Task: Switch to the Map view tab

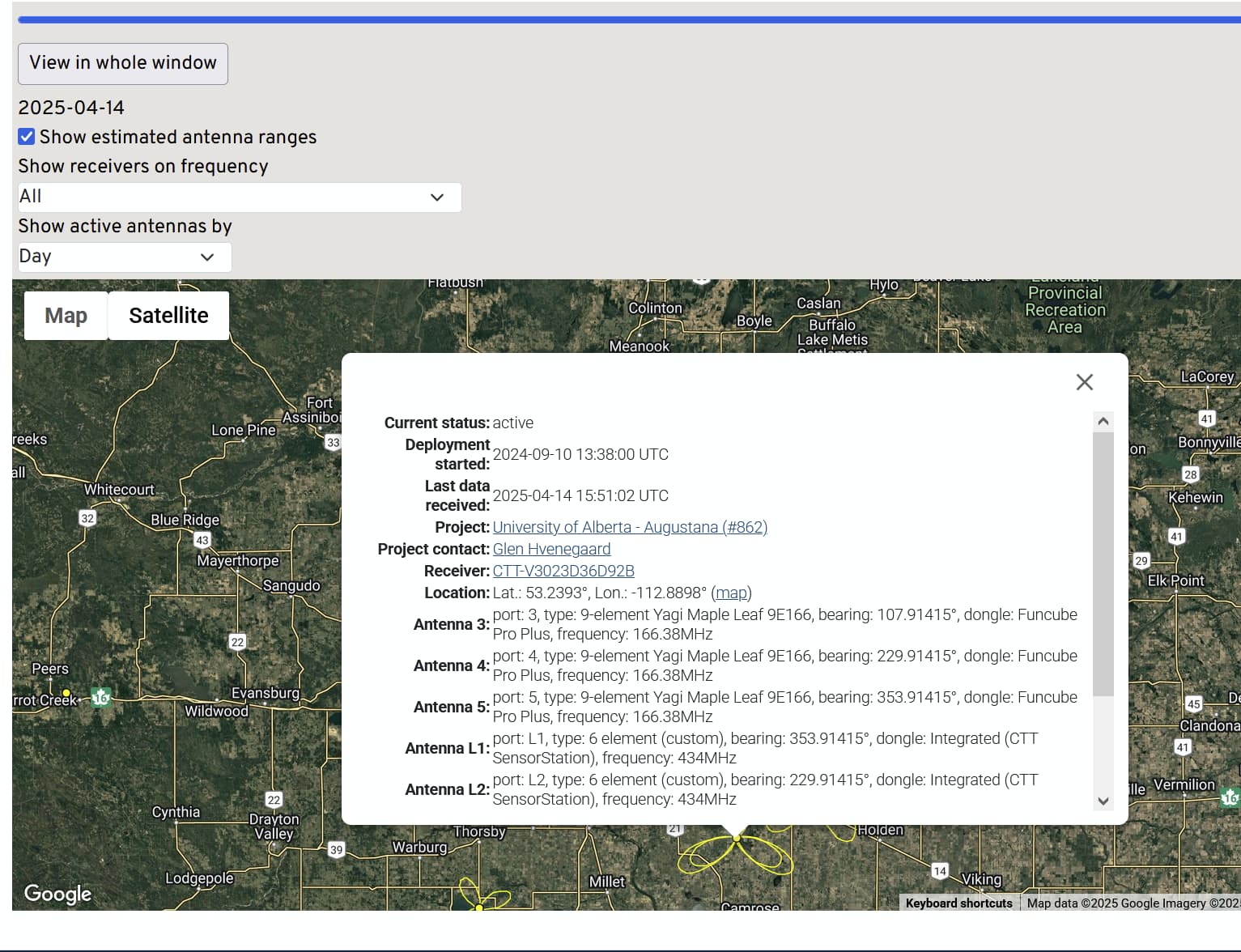Action: pos(66,316)
